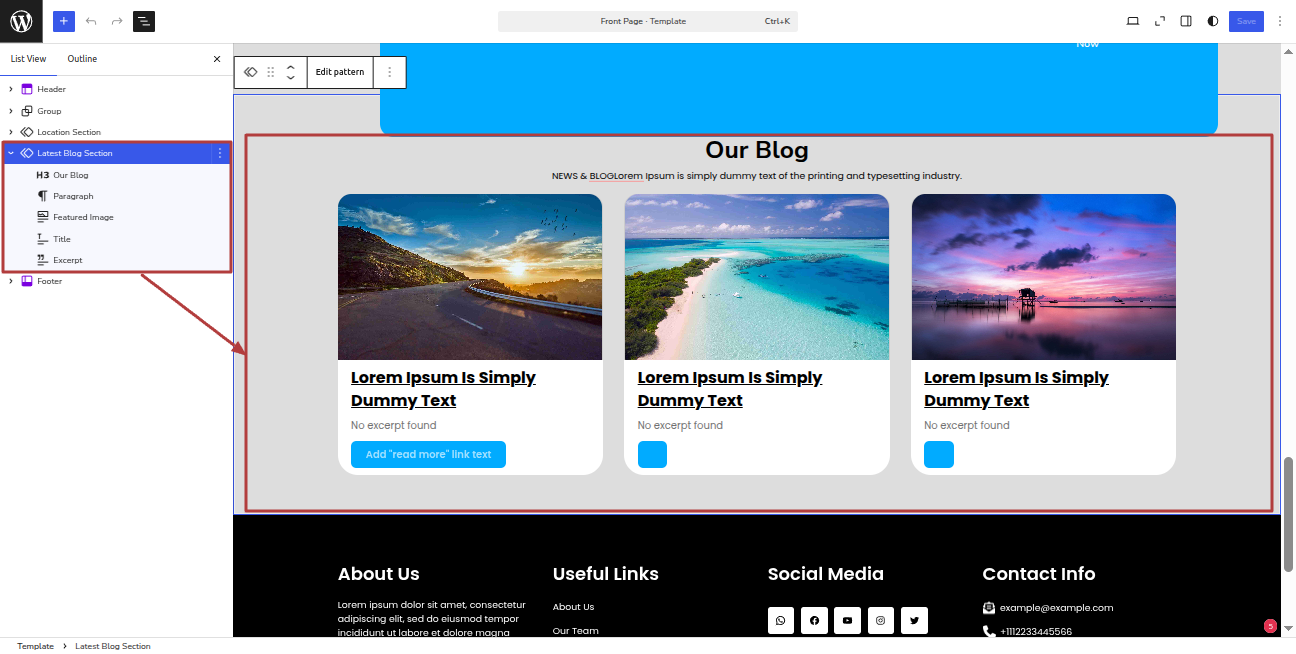Undo the last change
1296x654 pixels.
[91, 21]
